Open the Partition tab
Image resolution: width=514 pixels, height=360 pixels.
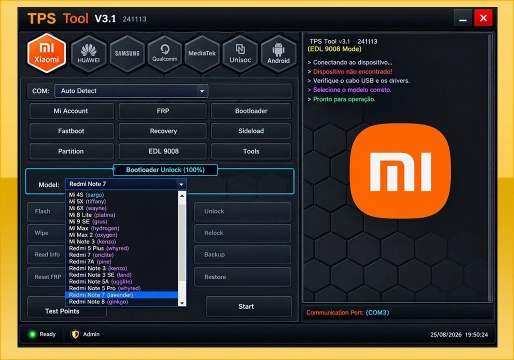(71, 151)
